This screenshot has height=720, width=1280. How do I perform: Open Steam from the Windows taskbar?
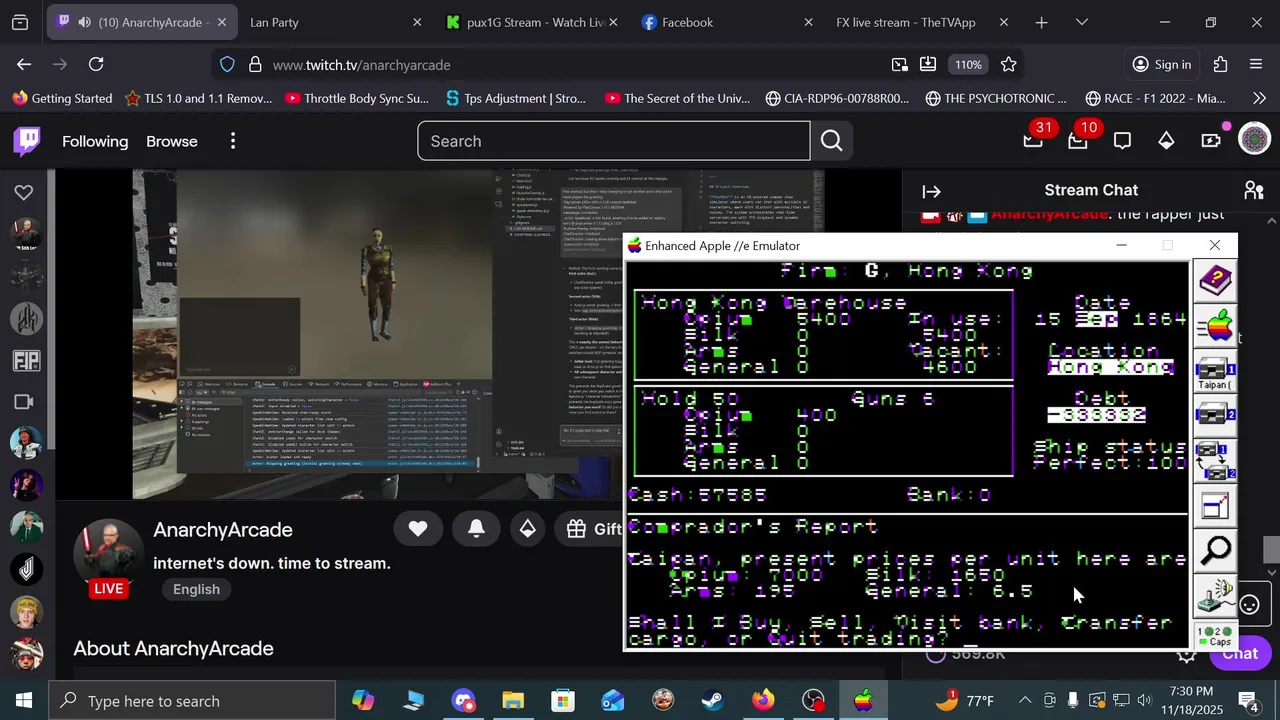click(713, 701)
